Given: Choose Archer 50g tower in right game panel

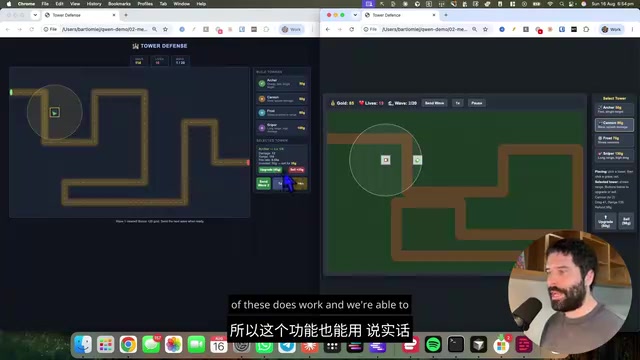Looking at the screenshot, I should 614,109.
